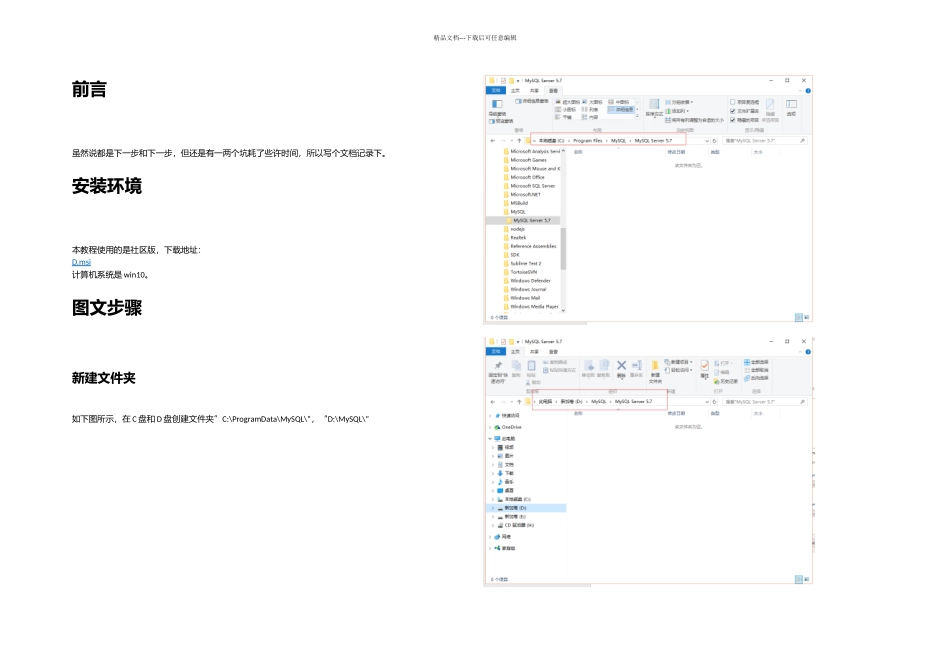Select MySQL Server 5.7 folder in upper tree

click(x=532, y=221)
